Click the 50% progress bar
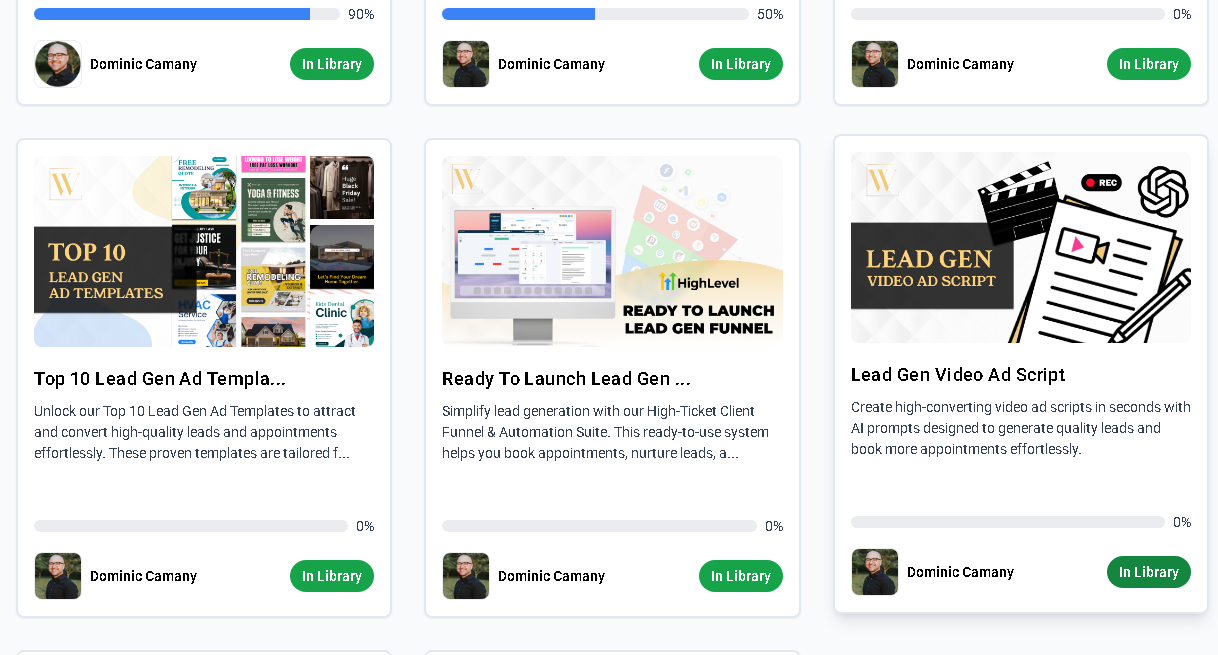The height and width of the screenshot is (655, 1218). [595, 14]
